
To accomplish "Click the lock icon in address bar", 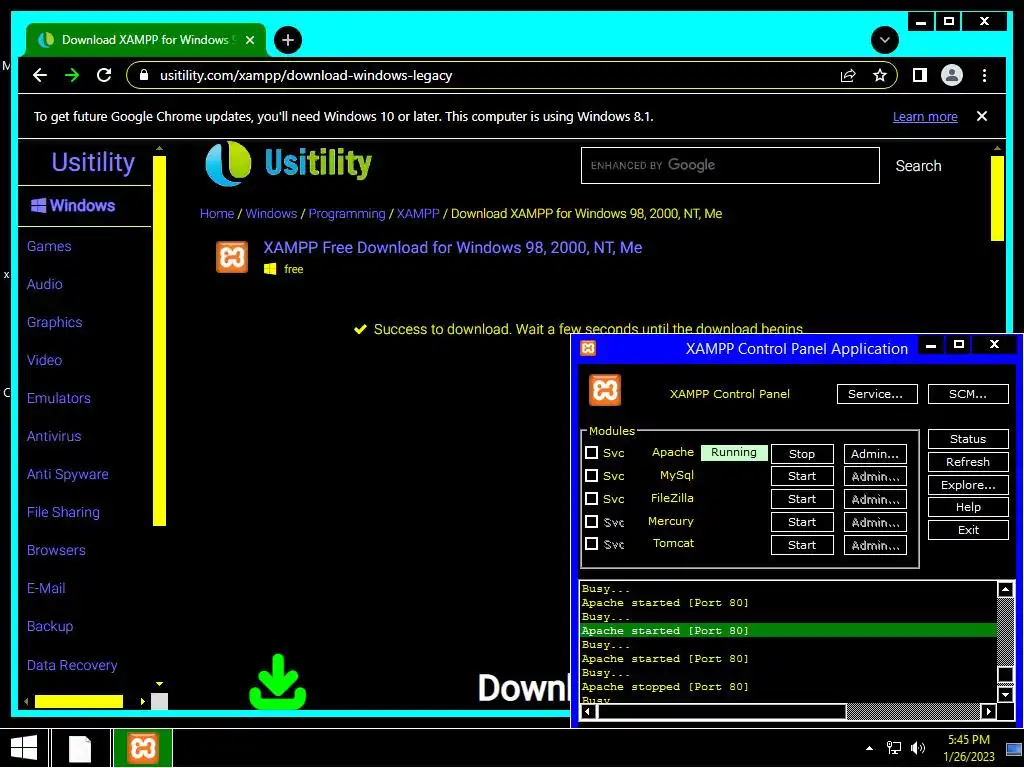I will coord(144,75).
